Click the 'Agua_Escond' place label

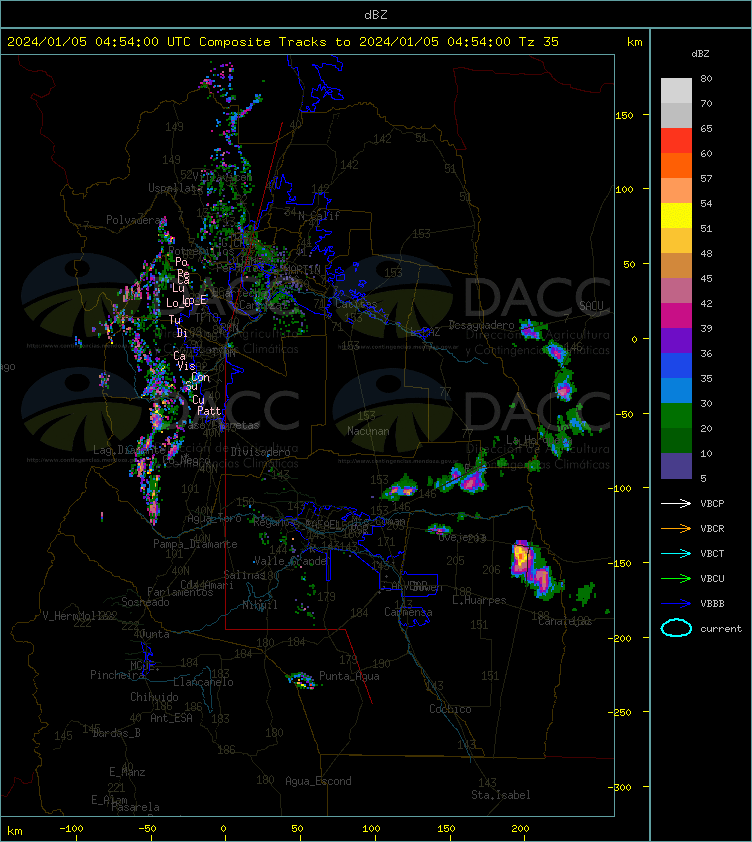click(x=319, y=781)
